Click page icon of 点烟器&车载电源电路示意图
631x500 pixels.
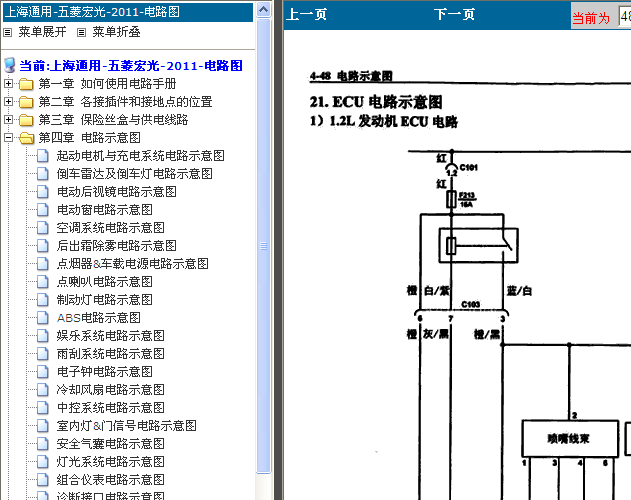tap(43, 264)
